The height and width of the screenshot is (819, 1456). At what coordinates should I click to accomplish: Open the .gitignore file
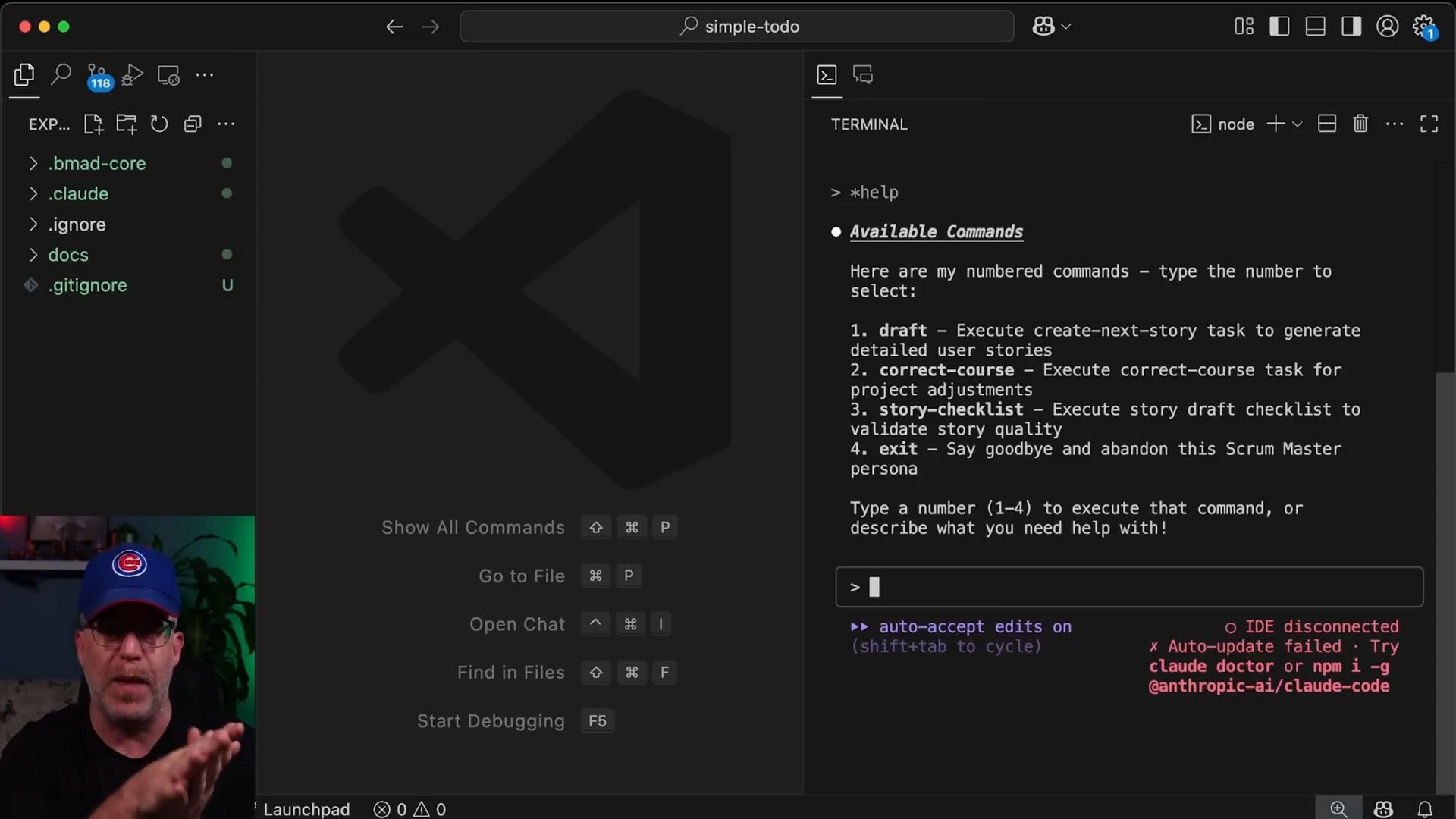(87, 285)
